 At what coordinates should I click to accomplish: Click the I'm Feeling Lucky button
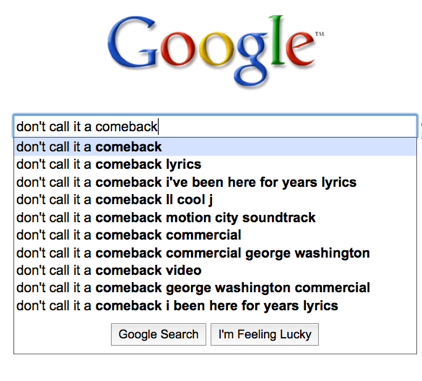click(x=265, y=334)
